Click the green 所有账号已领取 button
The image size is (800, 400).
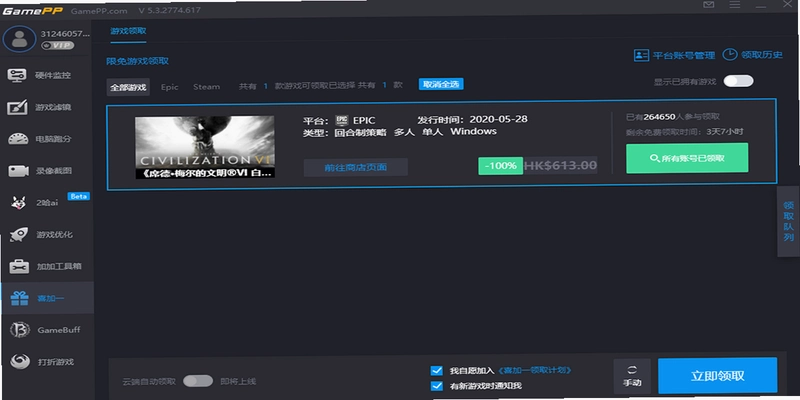tap(687, 158)
